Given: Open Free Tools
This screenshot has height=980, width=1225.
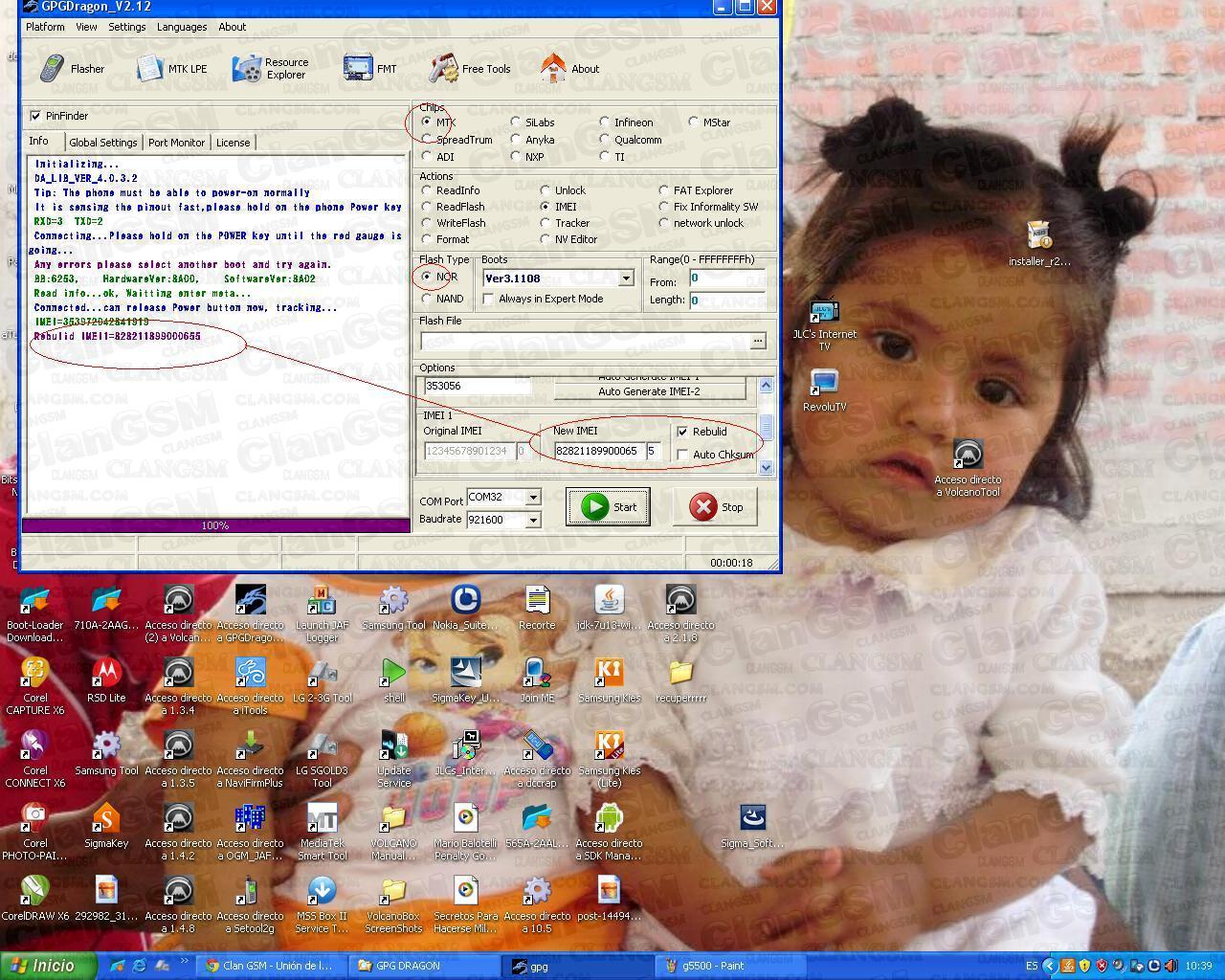Looking at the screenshot, I should point(470,69).
